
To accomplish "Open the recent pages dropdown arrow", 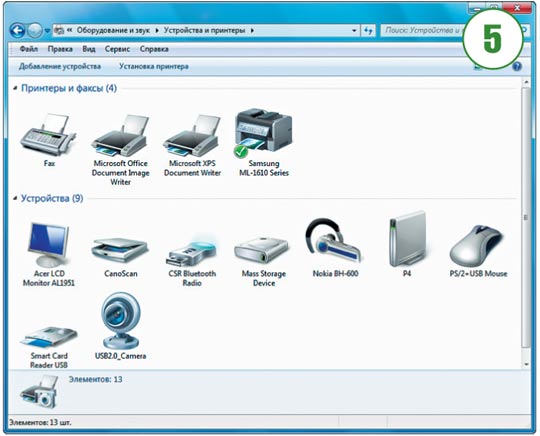I will 47,31.
